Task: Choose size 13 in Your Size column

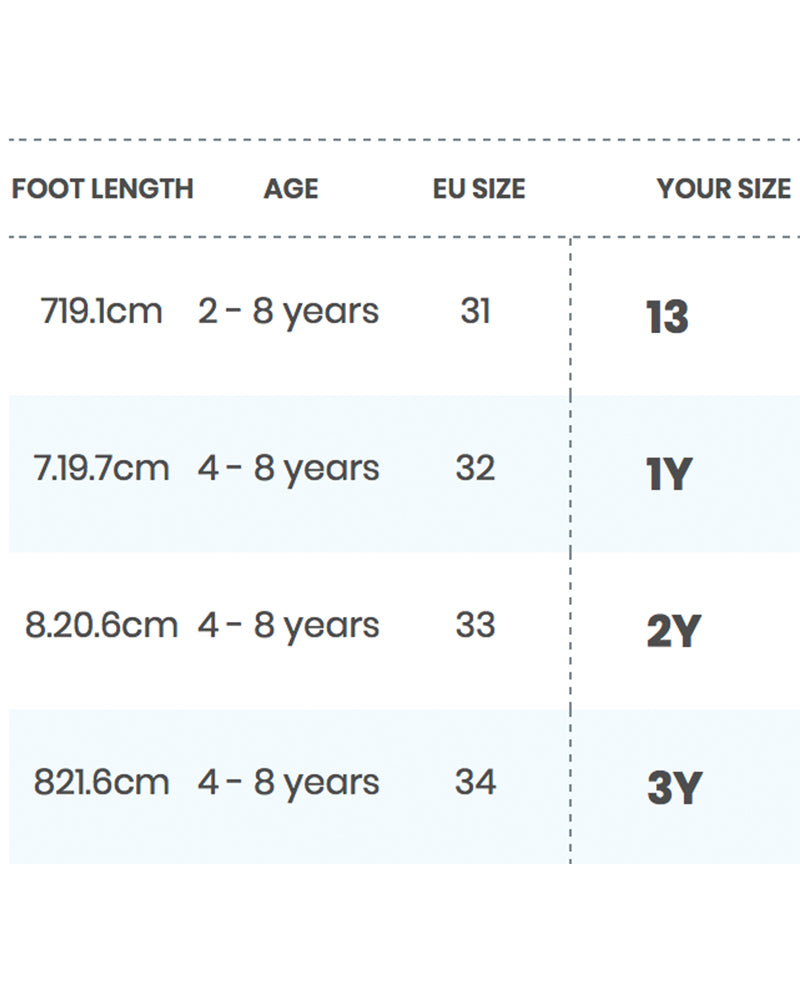Action: (667, 318)
